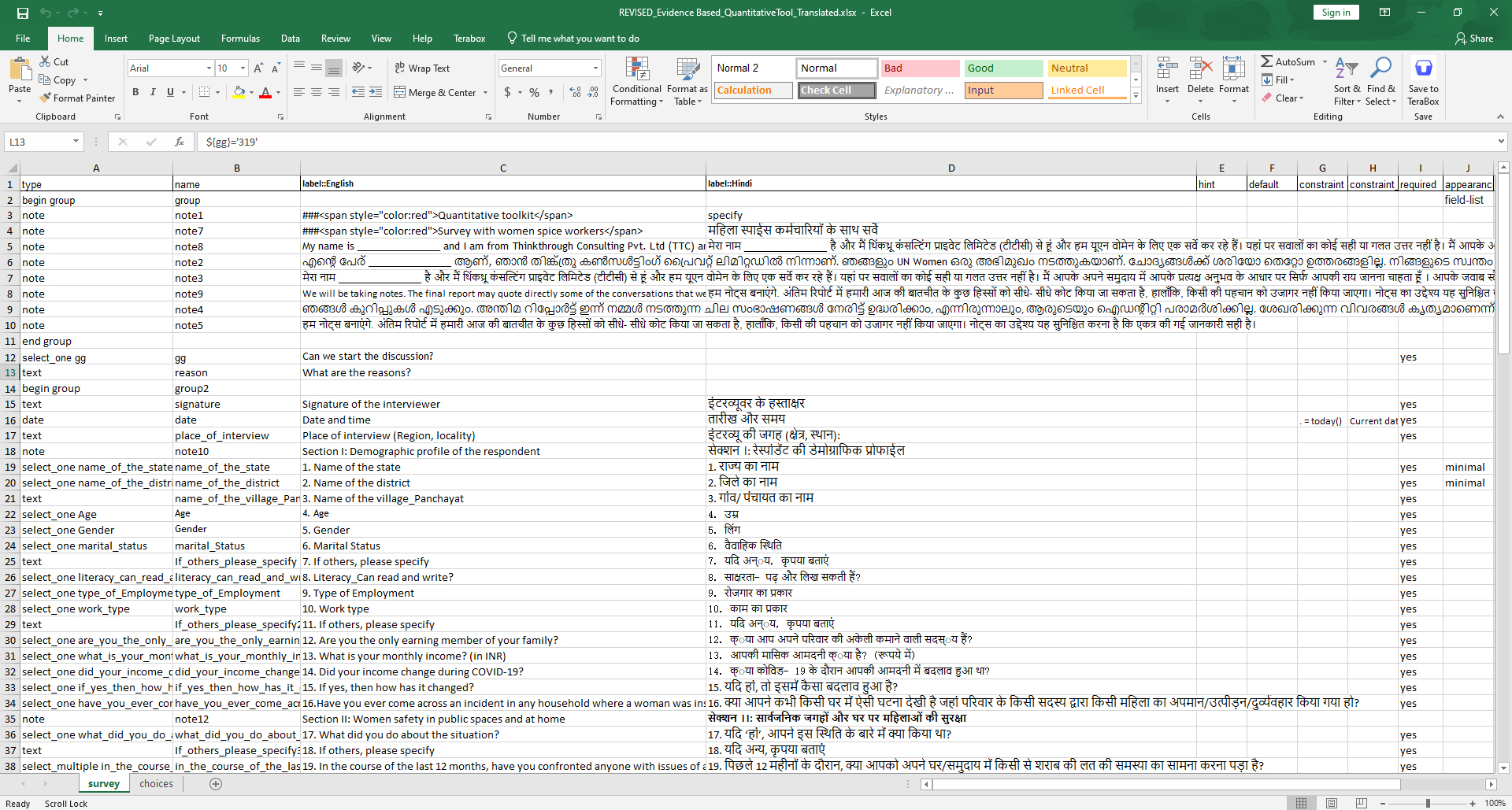Align text left
Viewport: 1512px width, 810px height.
(299, 92)
